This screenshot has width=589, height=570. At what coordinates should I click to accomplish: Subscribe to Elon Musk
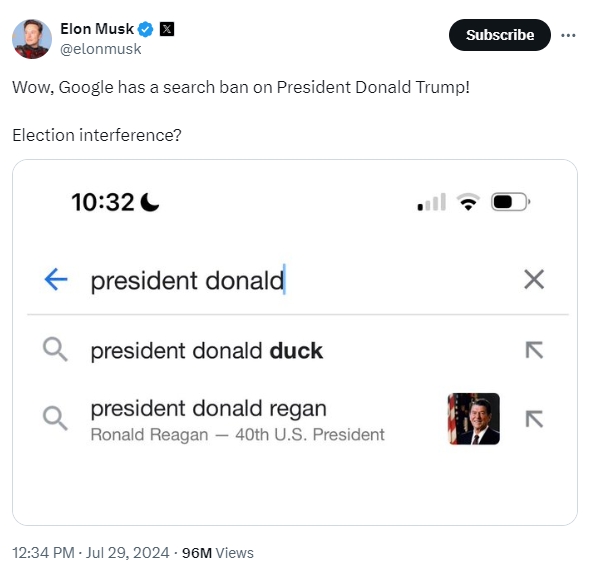(500, 35)
